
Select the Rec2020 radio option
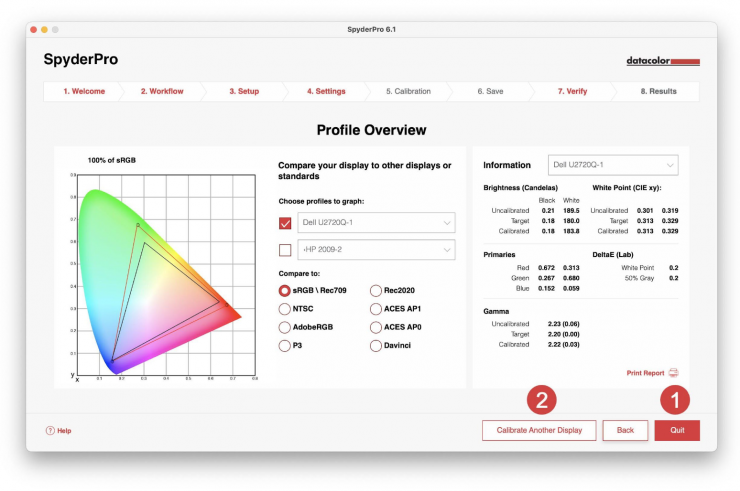tap(376, 290)
